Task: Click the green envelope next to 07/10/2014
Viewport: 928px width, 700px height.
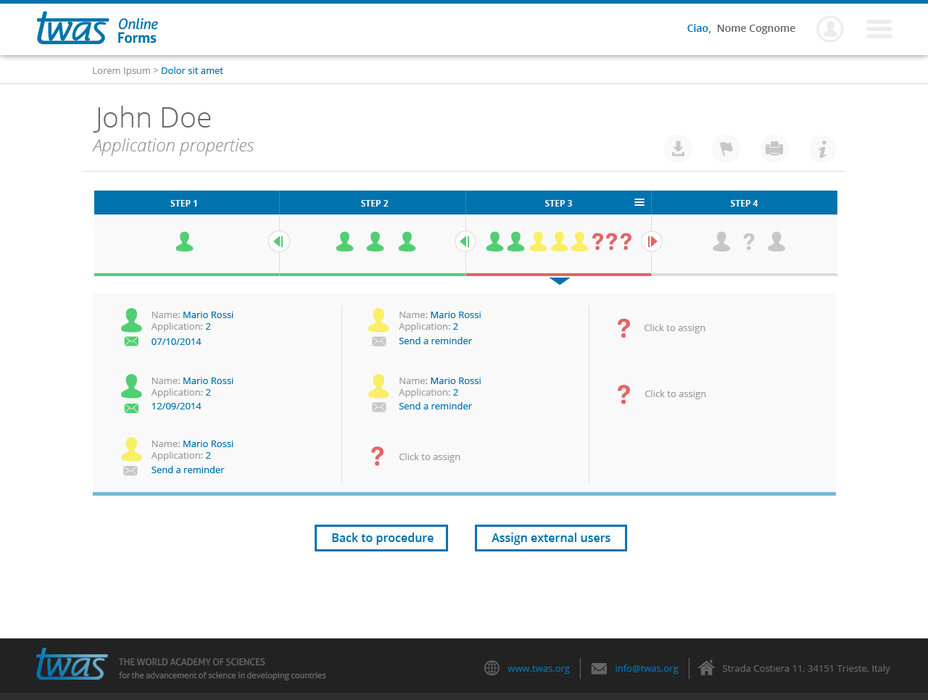Action: pos(131,342)
